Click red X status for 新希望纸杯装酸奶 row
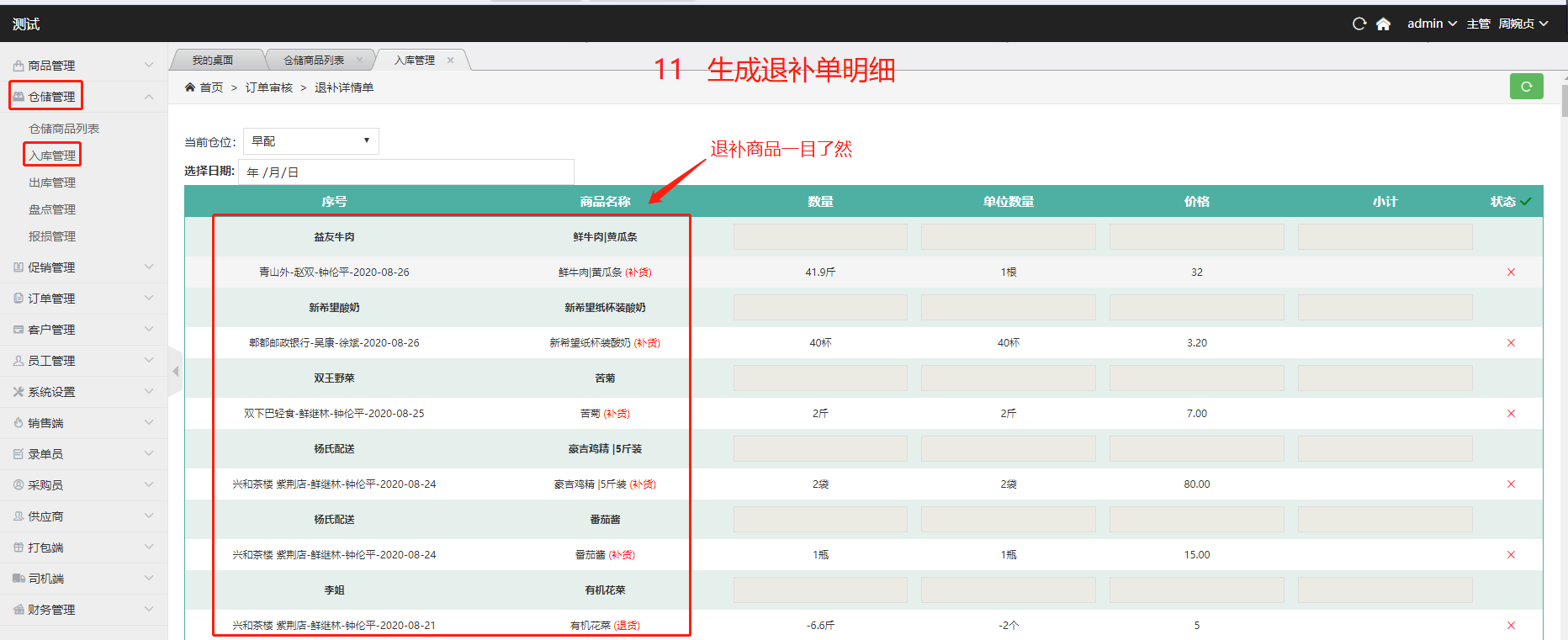Screen dimensions: 1568x640 point(1511,343)
